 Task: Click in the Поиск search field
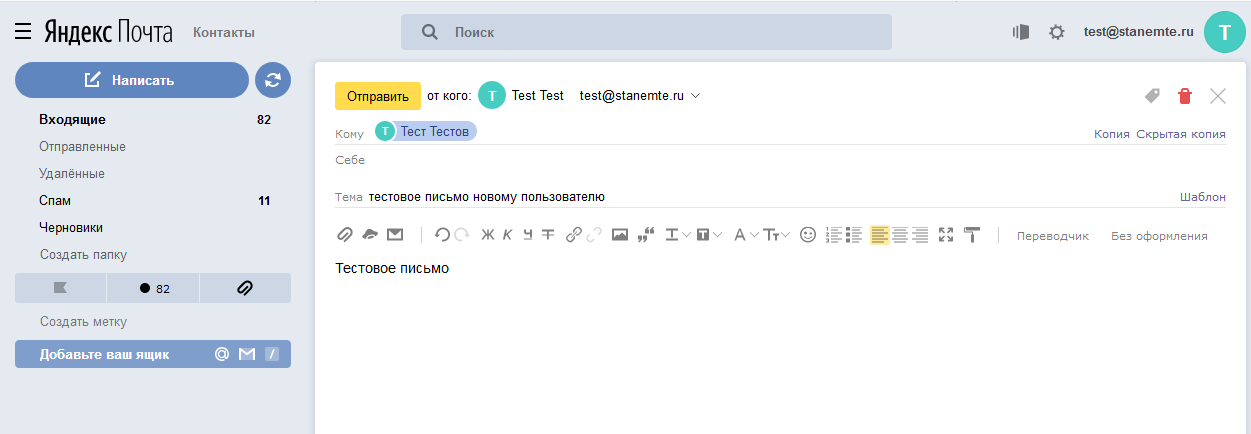coord(660,32)
